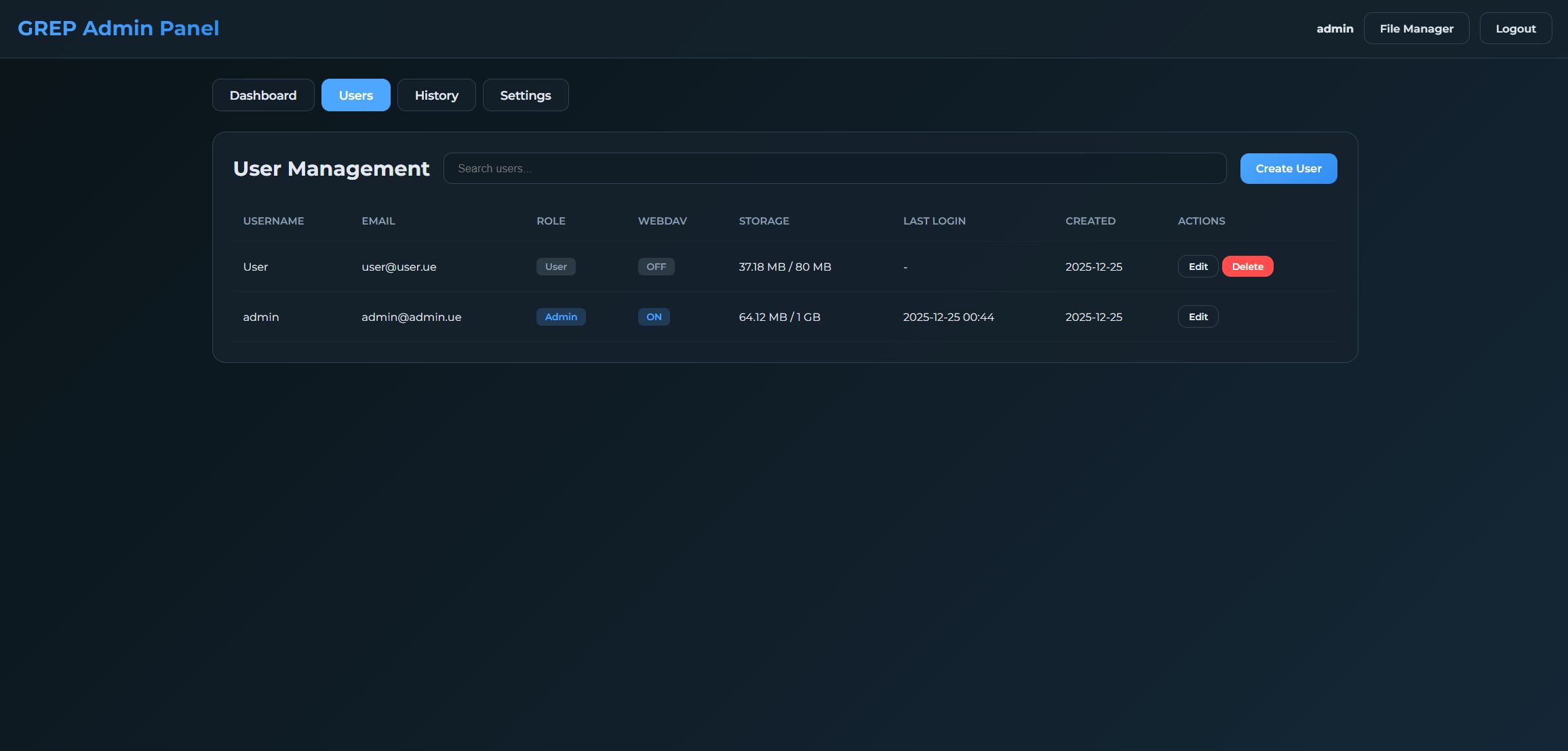Edit the User account row
The image size is (1568, 751).
[1198, 267]
